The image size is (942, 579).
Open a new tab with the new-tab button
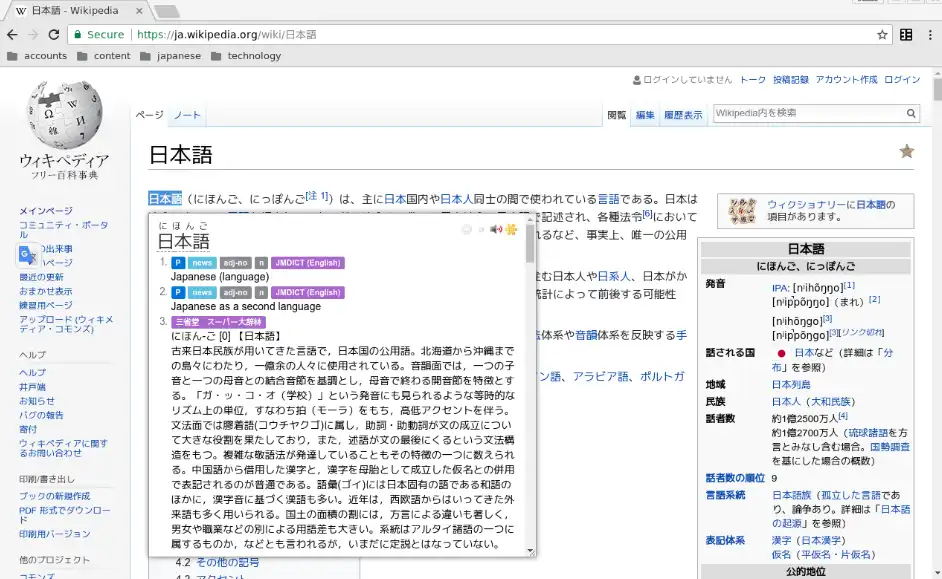tap(166, 11)
